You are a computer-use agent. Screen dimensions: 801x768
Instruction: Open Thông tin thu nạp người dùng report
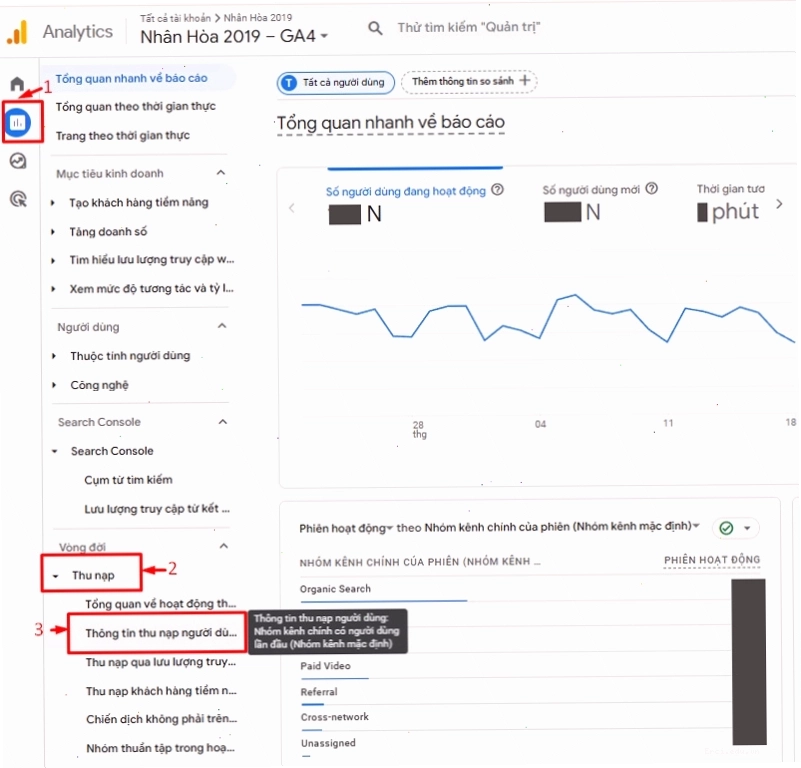pos(161,633)
